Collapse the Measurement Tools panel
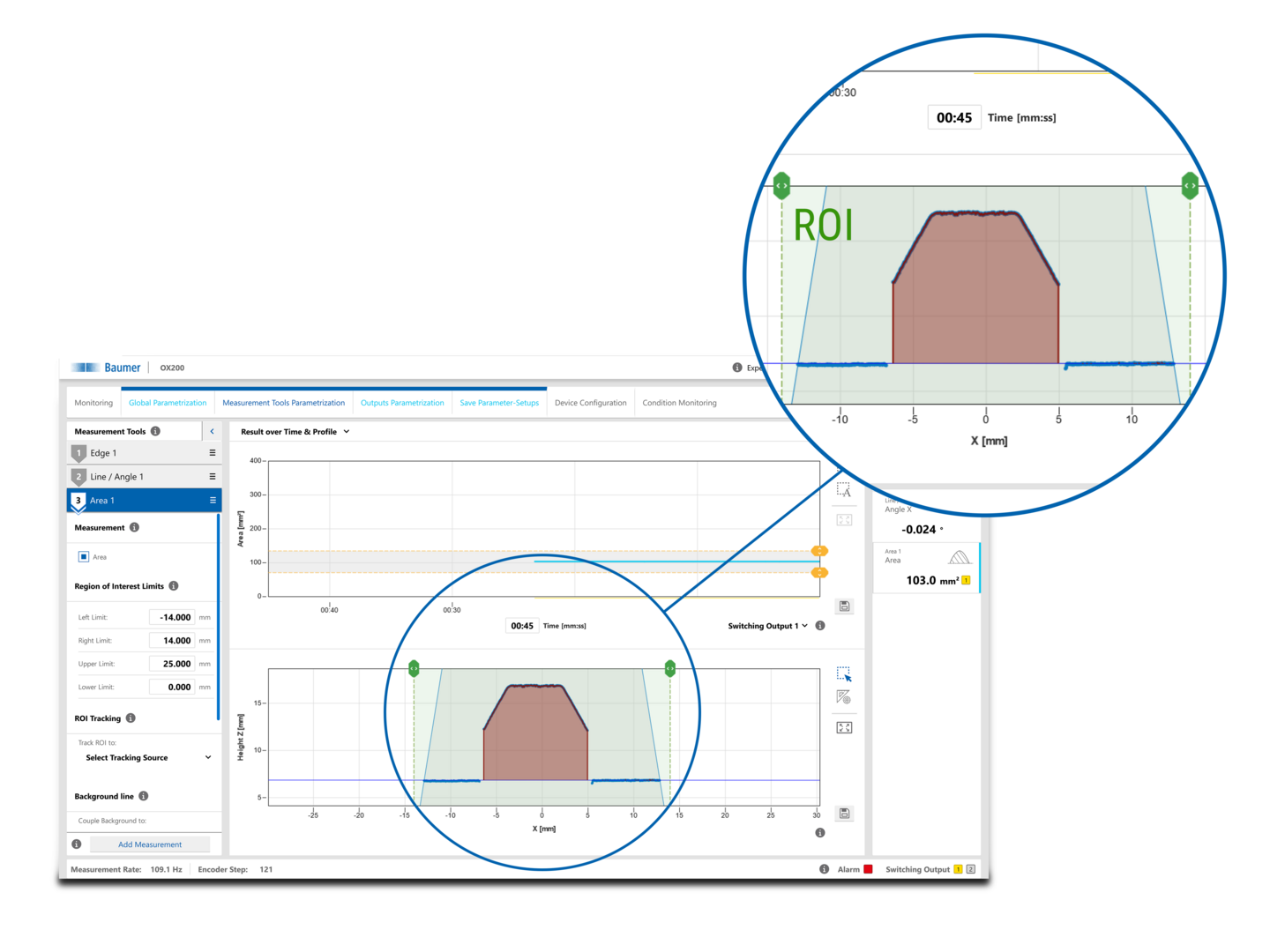This screenshot has width=1270, height=952. coord(212,432)
